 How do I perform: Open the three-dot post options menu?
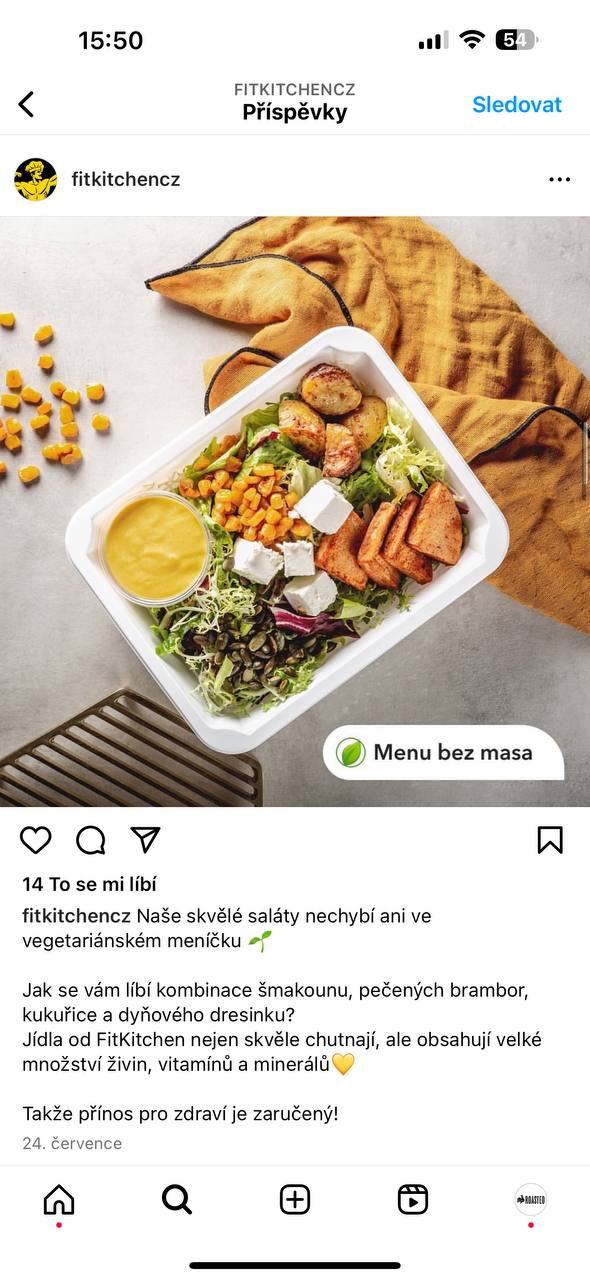point(560,180)
